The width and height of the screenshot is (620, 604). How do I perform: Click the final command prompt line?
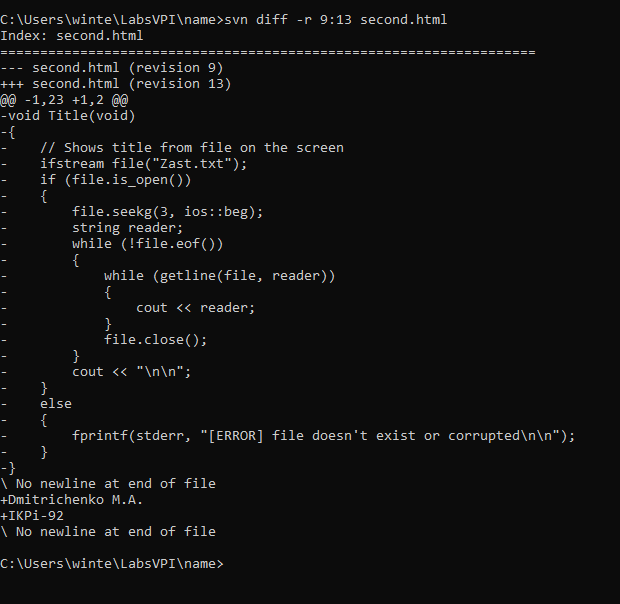(x=112, y=564)
